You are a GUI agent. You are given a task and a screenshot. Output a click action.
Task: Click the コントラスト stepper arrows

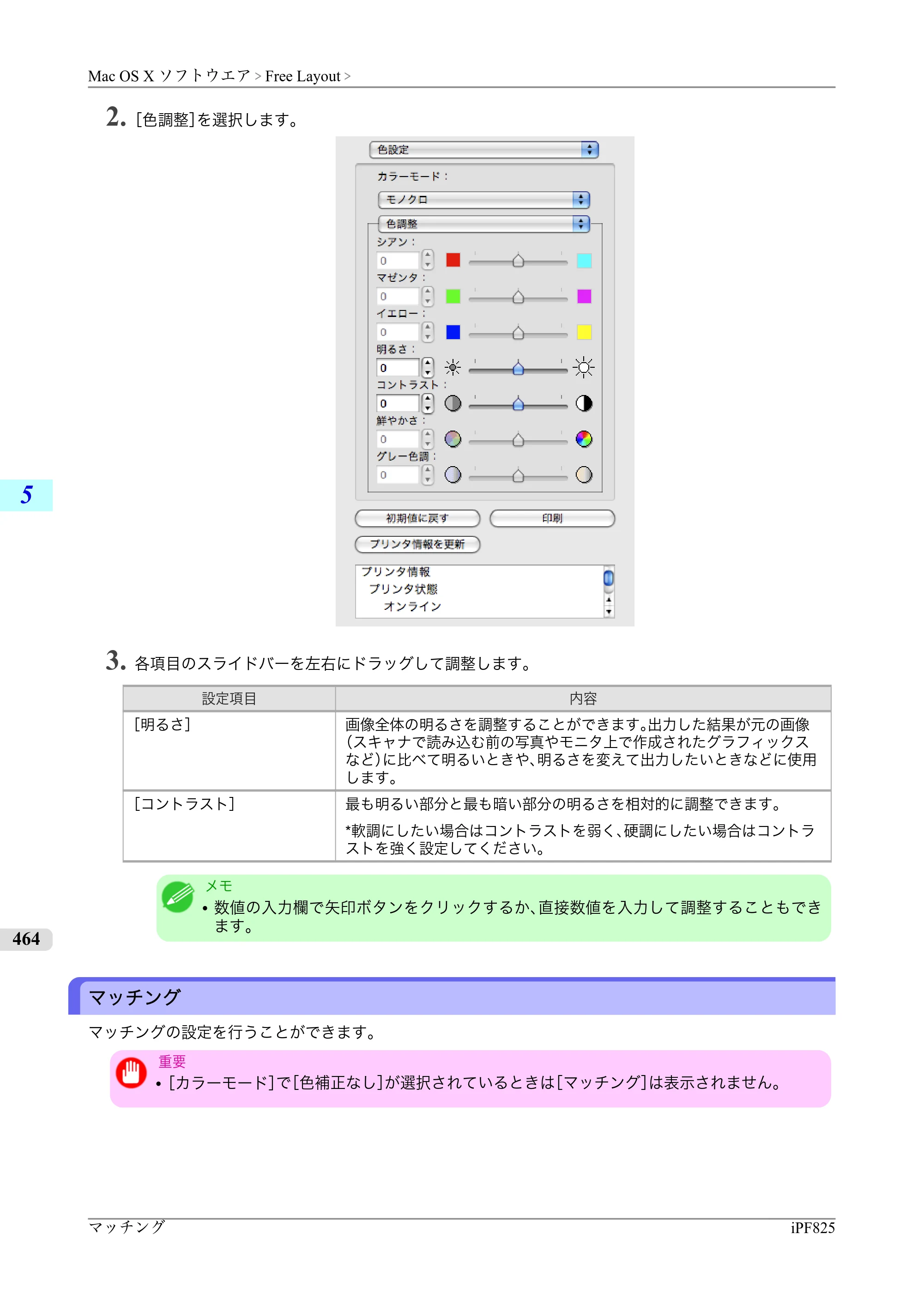click(x=428, y=404)
